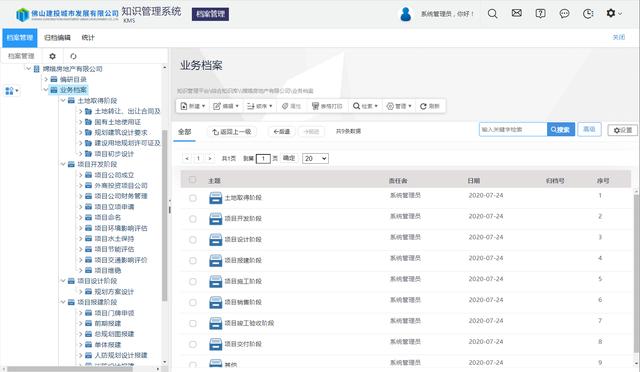The height and width of the screenshot is (372, 640).
Task: Open the 检索 search dropdown in toolbar
Action: coord(365,106)
